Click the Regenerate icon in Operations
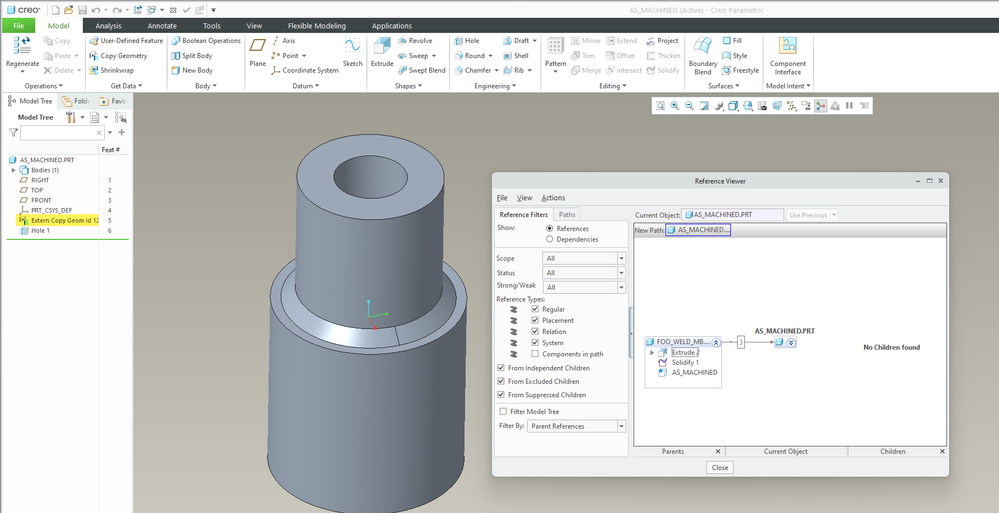 point(22,46)
